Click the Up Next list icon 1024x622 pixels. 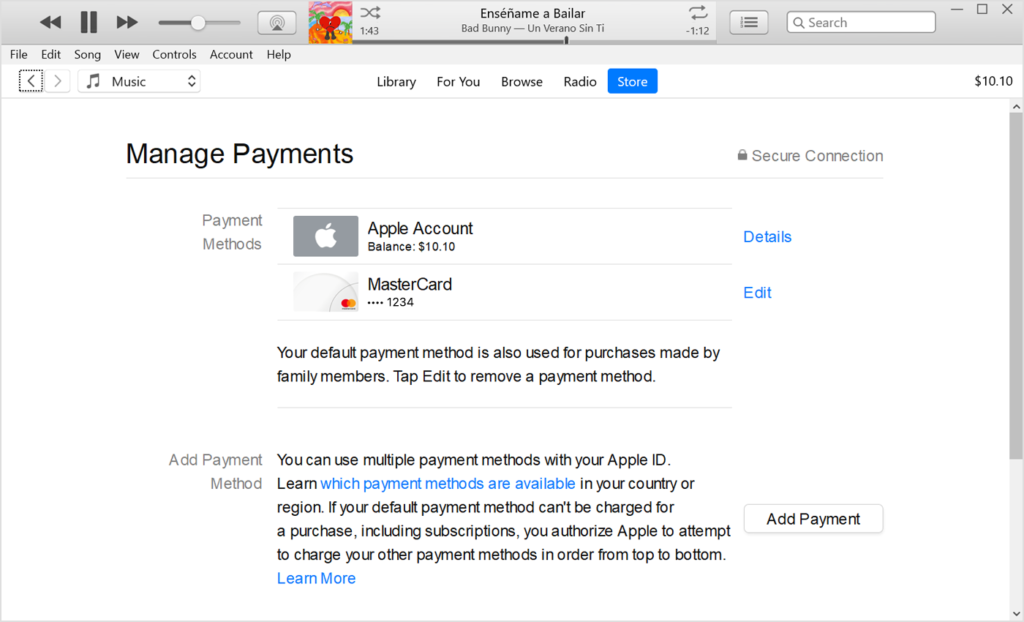(749, 22)
